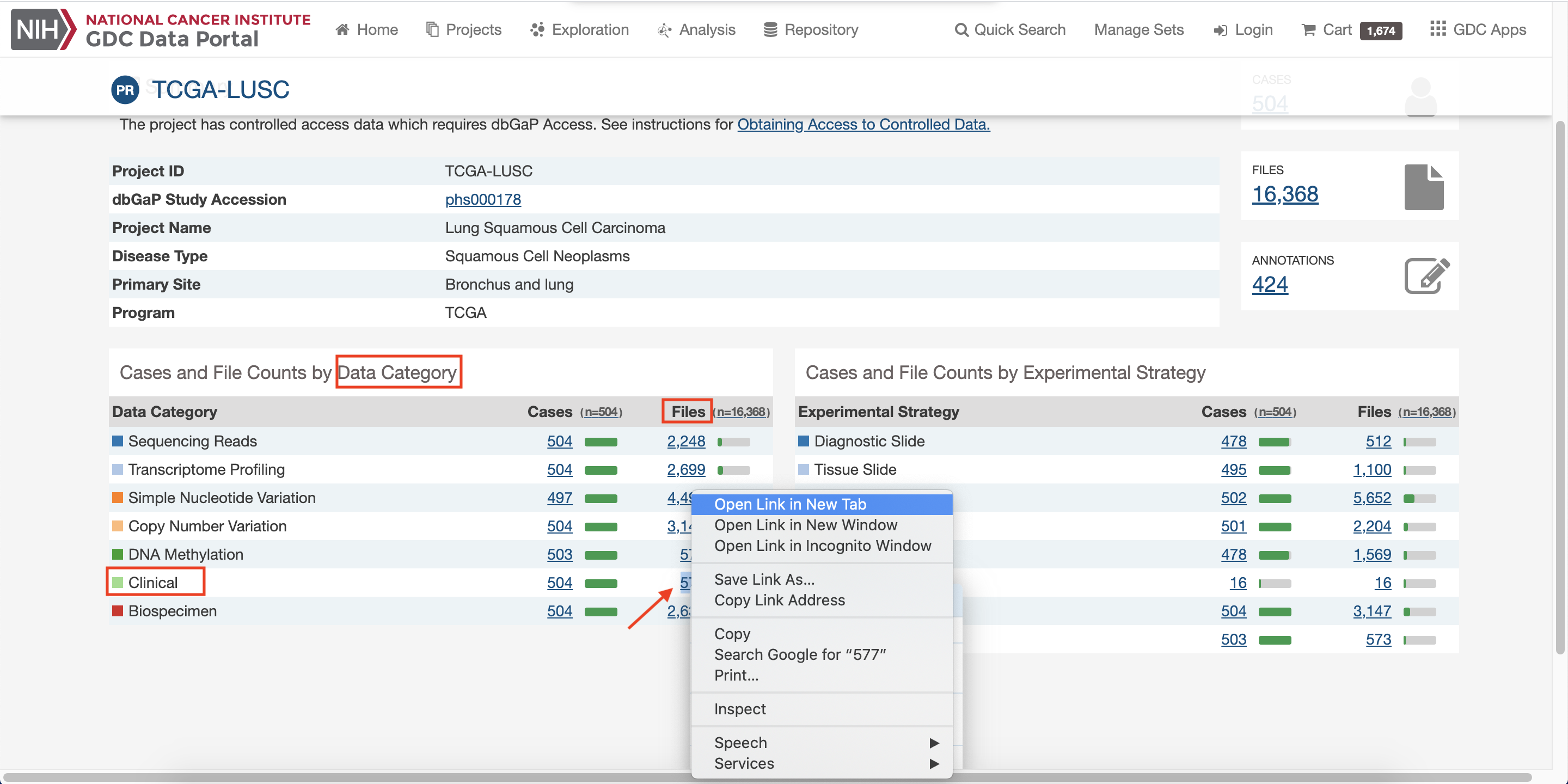Click the Files document icon
Screen dimensions: 1568x784
[x=1424, y=187]
